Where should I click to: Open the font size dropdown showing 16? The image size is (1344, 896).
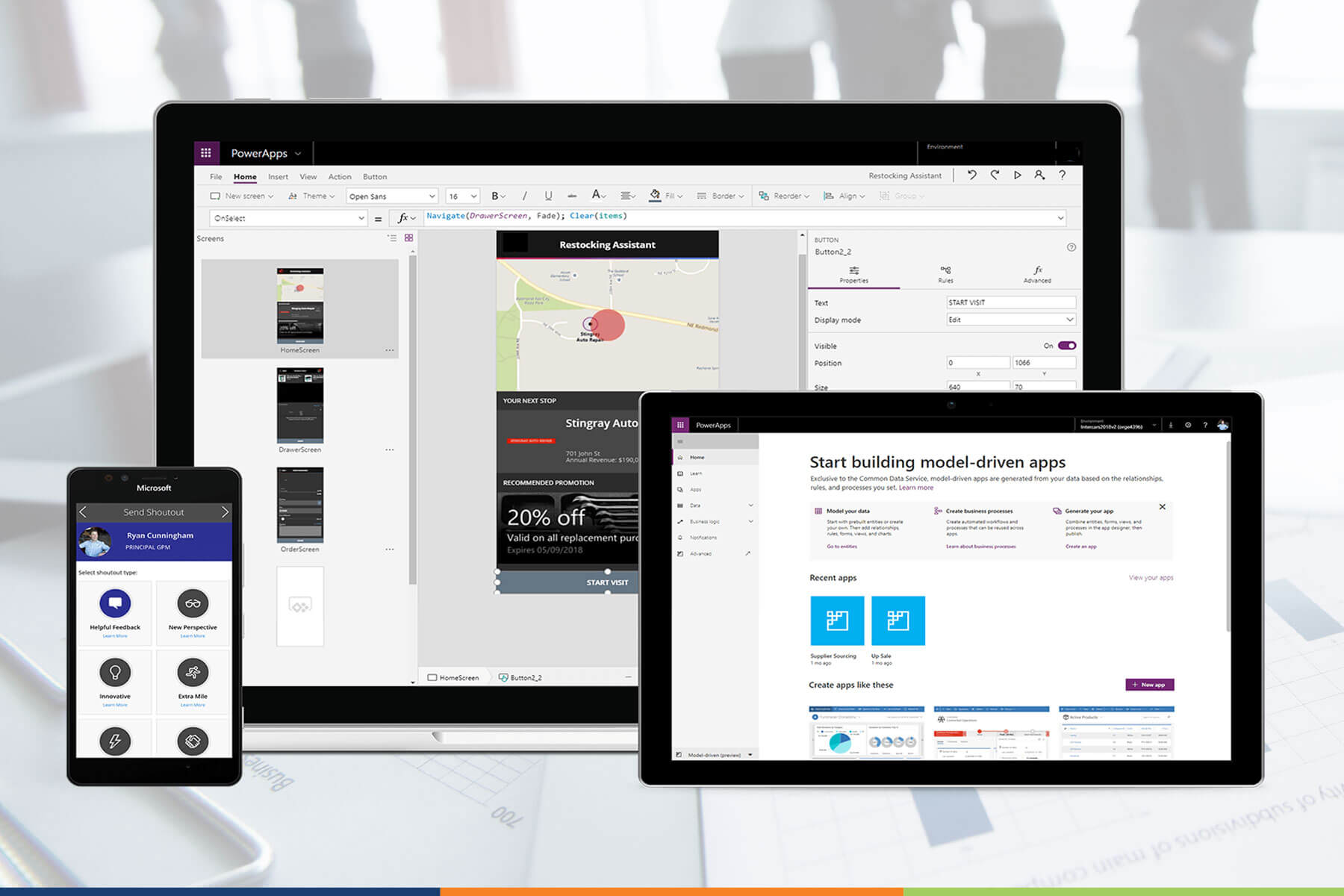[462, 196]
